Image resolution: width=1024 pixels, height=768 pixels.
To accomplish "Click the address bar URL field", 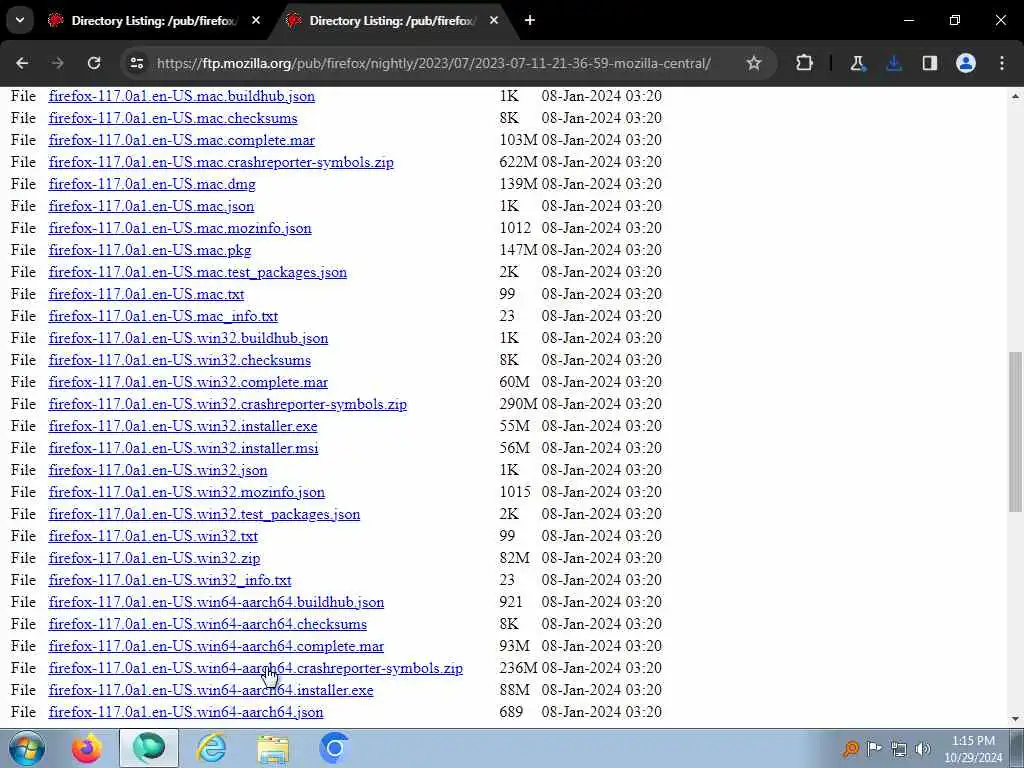I will 434,63.
